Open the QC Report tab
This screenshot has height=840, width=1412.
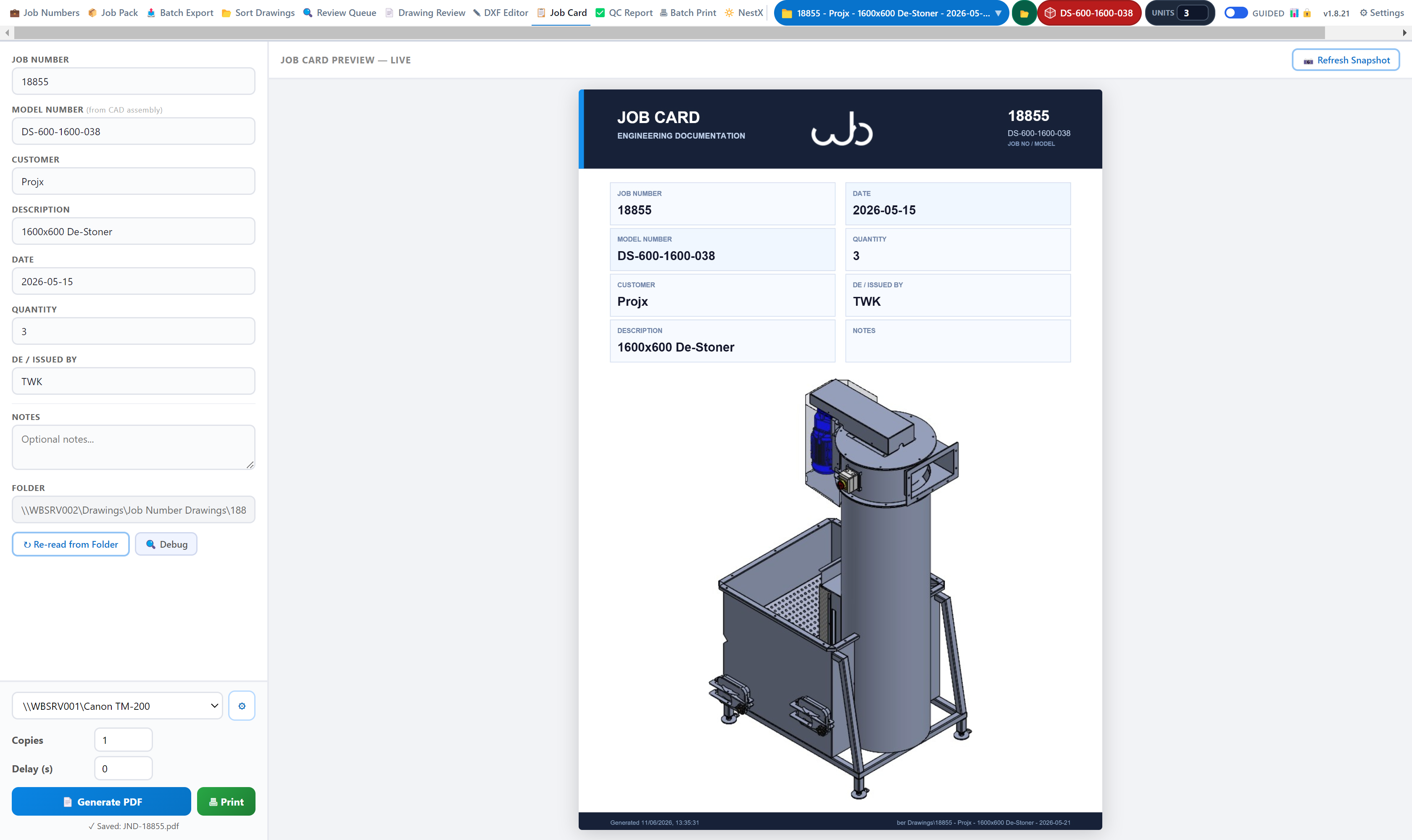(x=624, y=13)
